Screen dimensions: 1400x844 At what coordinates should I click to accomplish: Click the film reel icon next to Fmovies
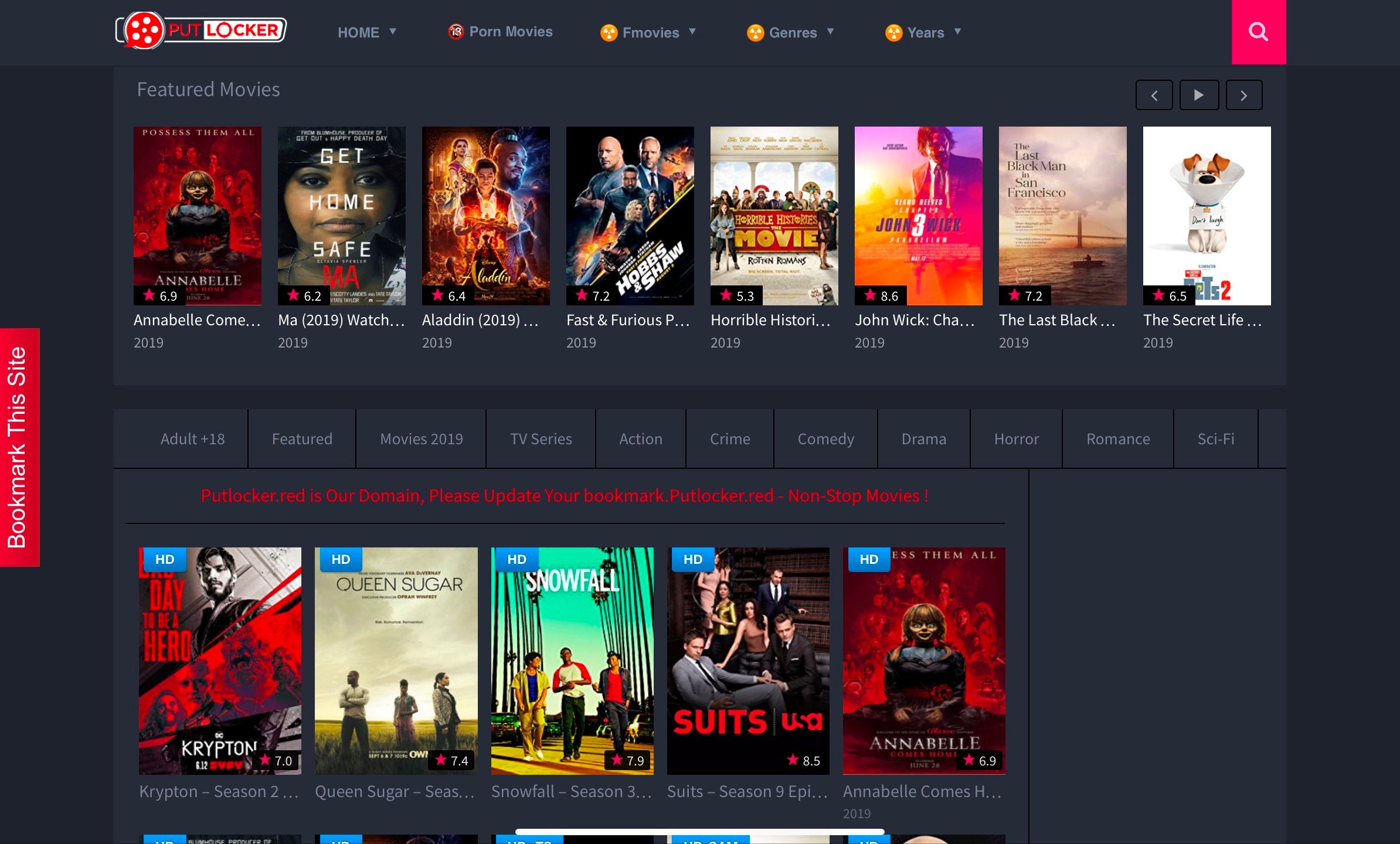[609, 32]
